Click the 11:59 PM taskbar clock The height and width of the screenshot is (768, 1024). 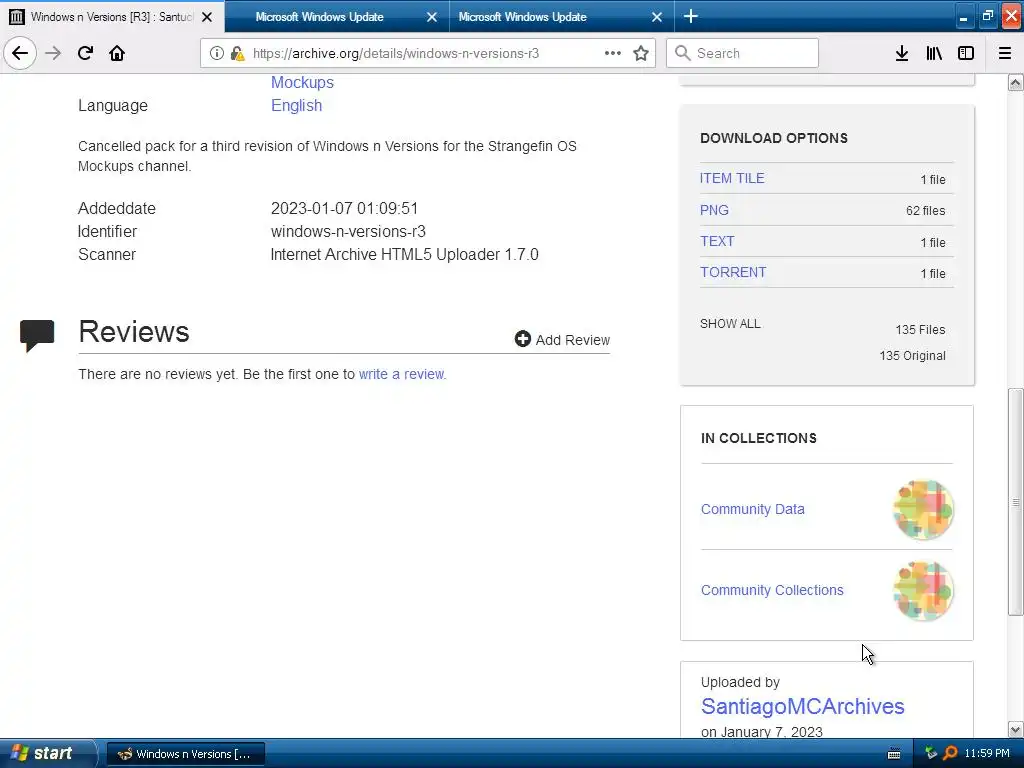pos(987,753)
